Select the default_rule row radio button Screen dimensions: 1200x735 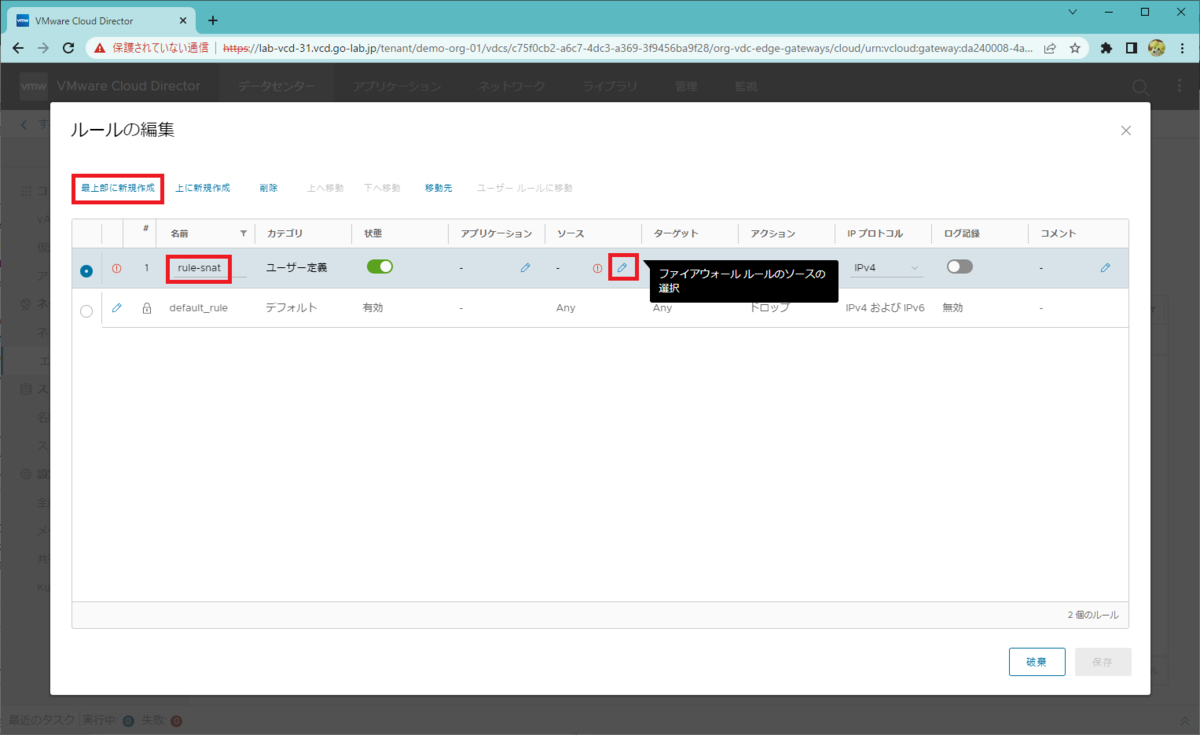[x=86, y=311]
